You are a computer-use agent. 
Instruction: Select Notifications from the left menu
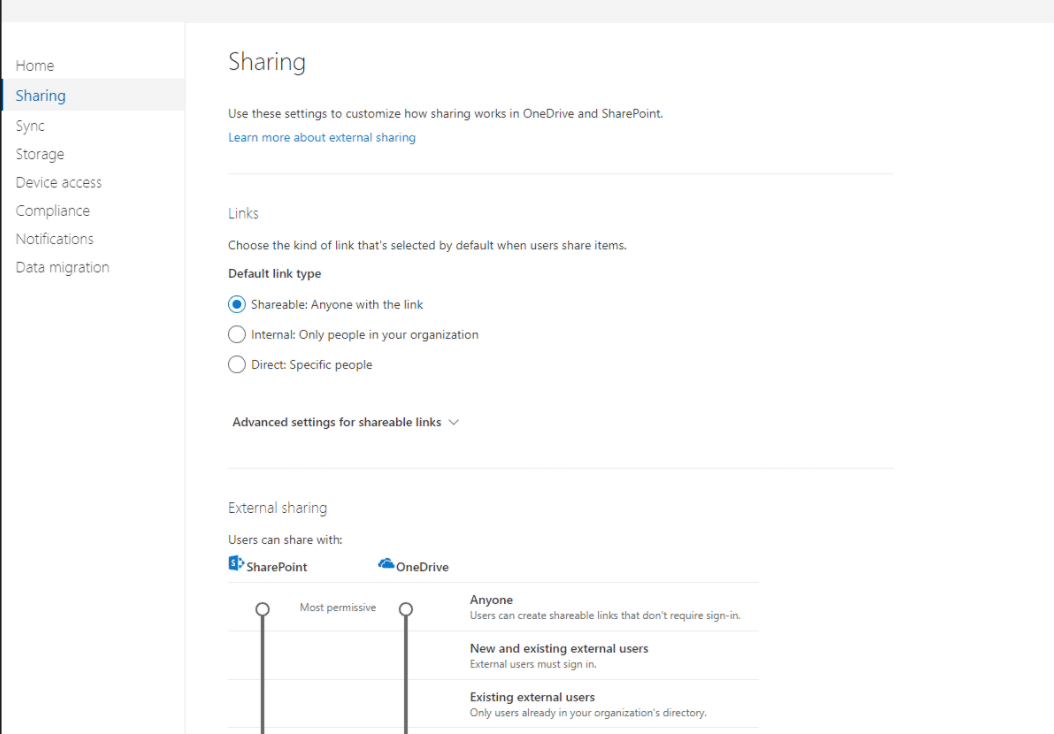[55, 239]
